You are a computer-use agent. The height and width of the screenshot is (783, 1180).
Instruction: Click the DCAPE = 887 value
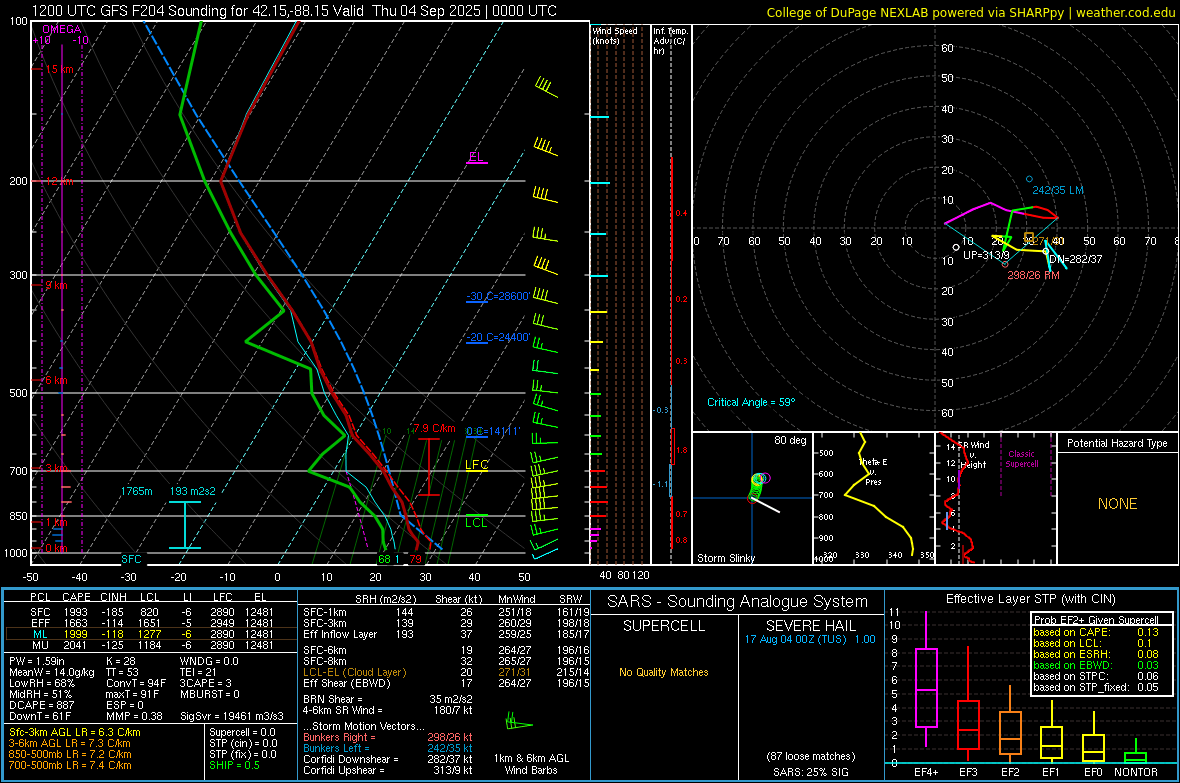pyautogui.click(x=41, y=705)
